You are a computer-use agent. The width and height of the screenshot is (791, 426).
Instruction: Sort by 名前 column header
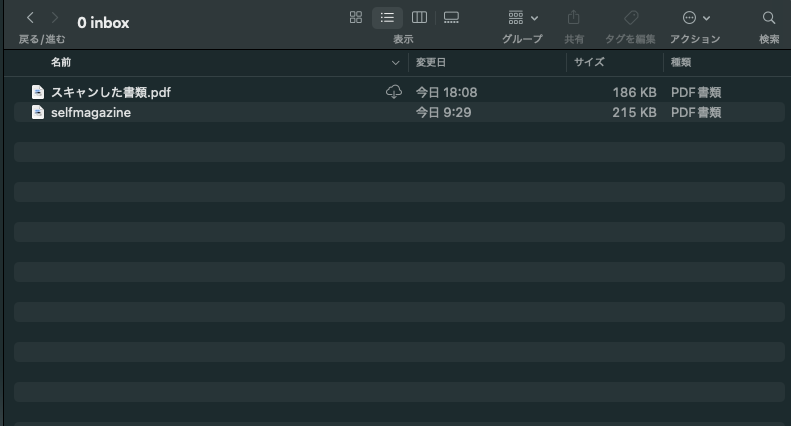61,62
